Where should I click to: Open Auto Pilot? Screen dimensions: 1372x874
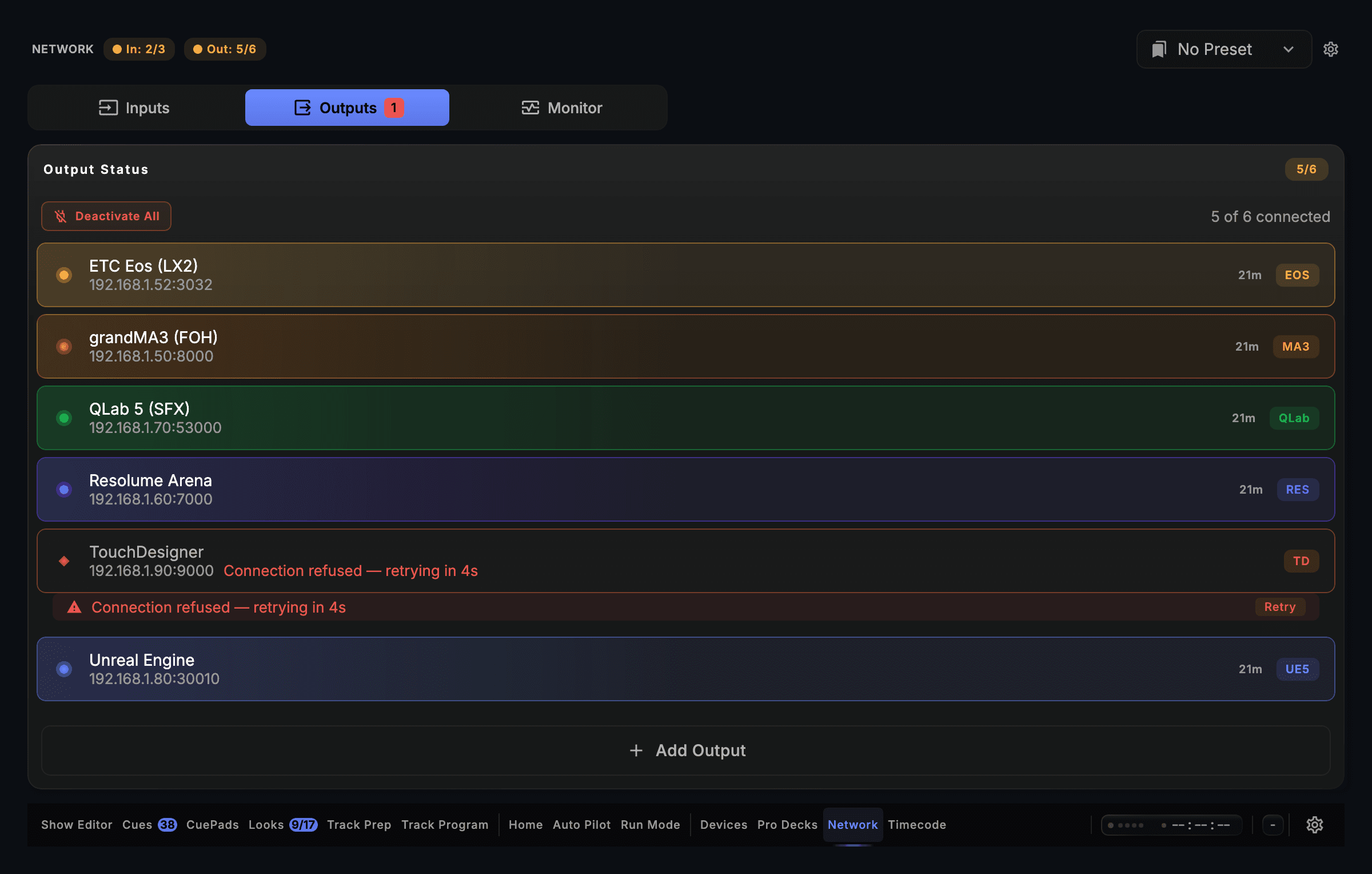581,825
